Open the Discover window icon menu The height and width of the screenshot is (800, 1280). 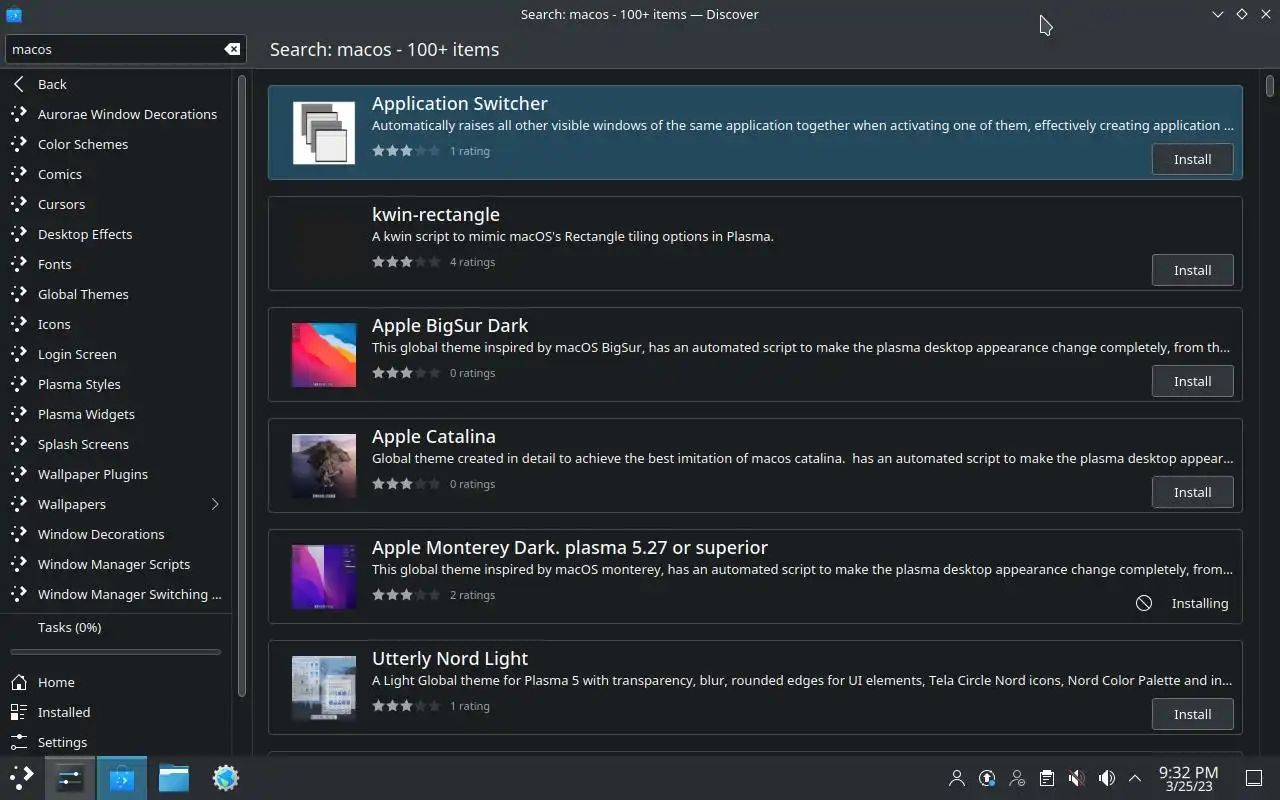pyautogui.click(x=14, y=14)
